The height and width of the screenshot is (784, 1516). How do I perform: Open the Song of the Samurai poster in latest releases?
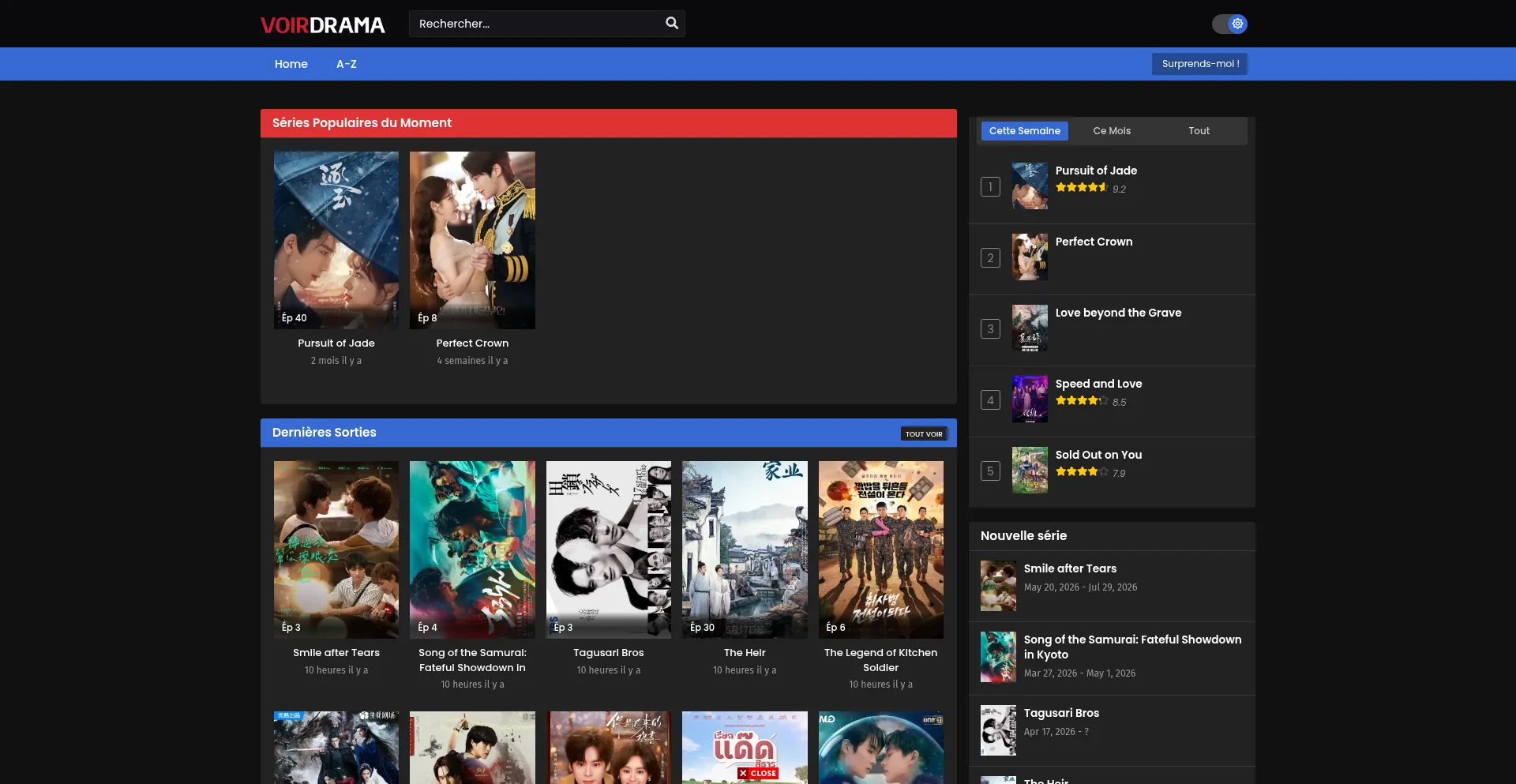click(472, 550)
